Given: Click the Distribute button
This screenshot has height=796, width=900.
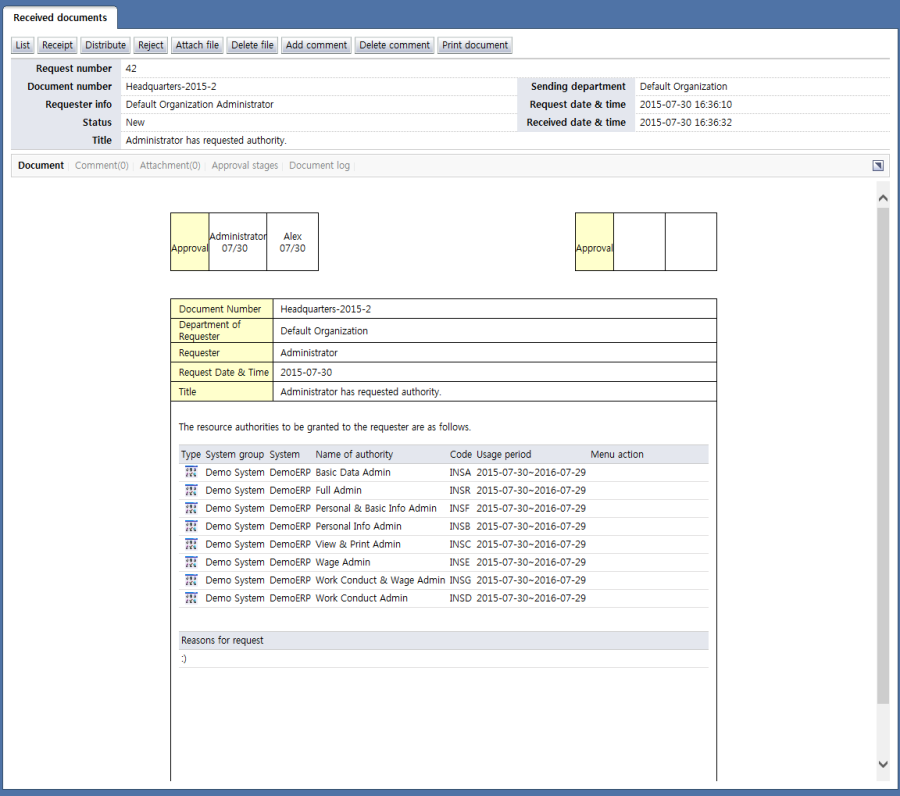Looking at the screenshot, I should 105,45.
